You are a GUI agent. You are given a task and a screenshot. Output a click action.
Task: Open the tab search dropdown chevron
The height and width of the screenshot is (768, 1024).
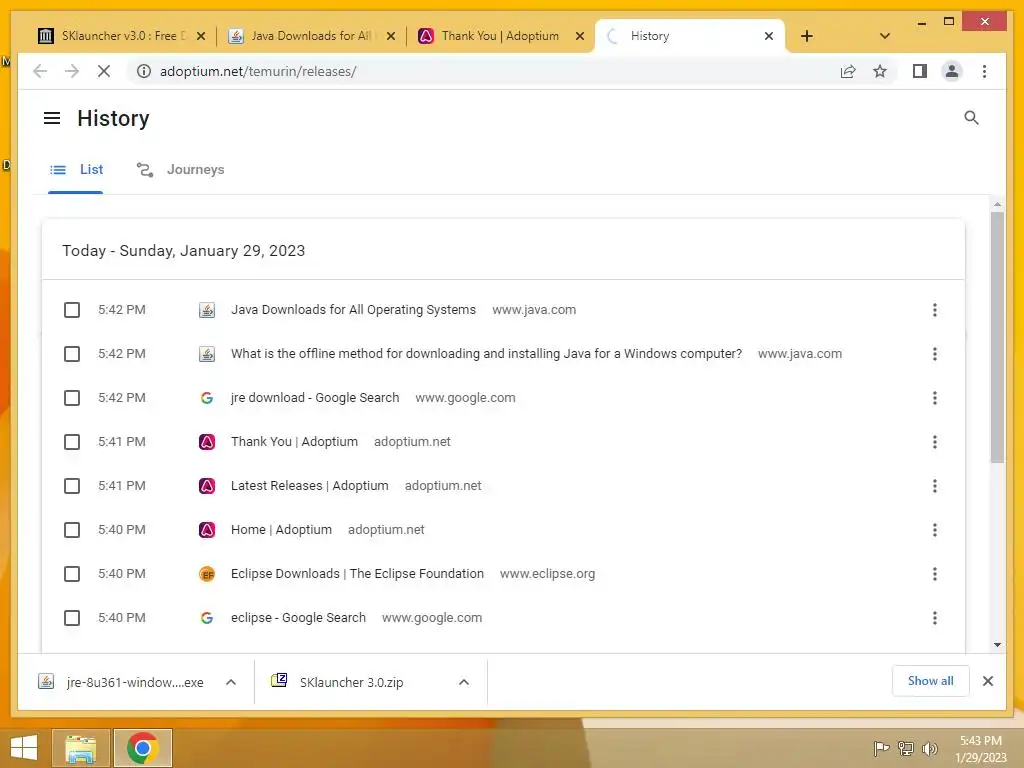[x=884, y=36]
